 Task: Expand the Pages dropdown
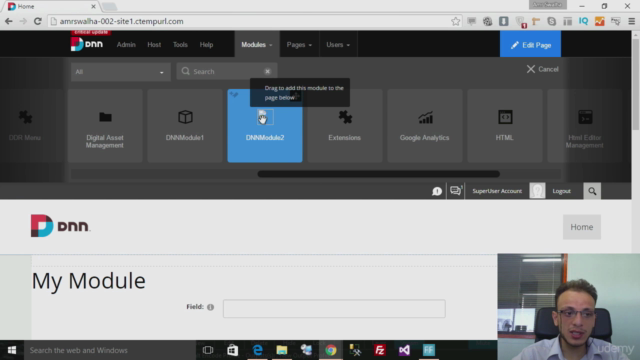(x=299, y=44)
